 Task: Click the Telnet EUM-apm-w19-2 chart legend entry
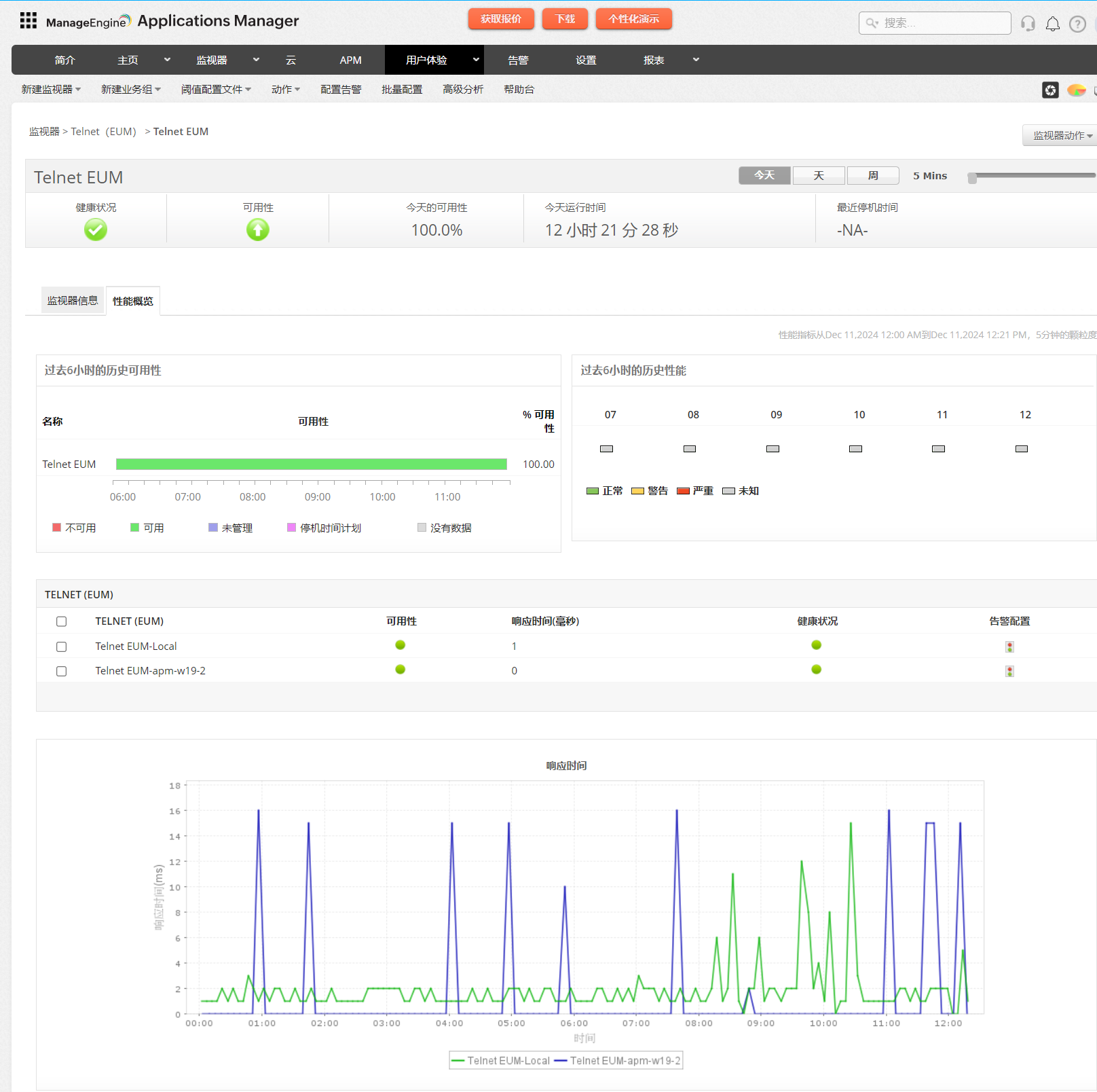tap(618, 1061)
